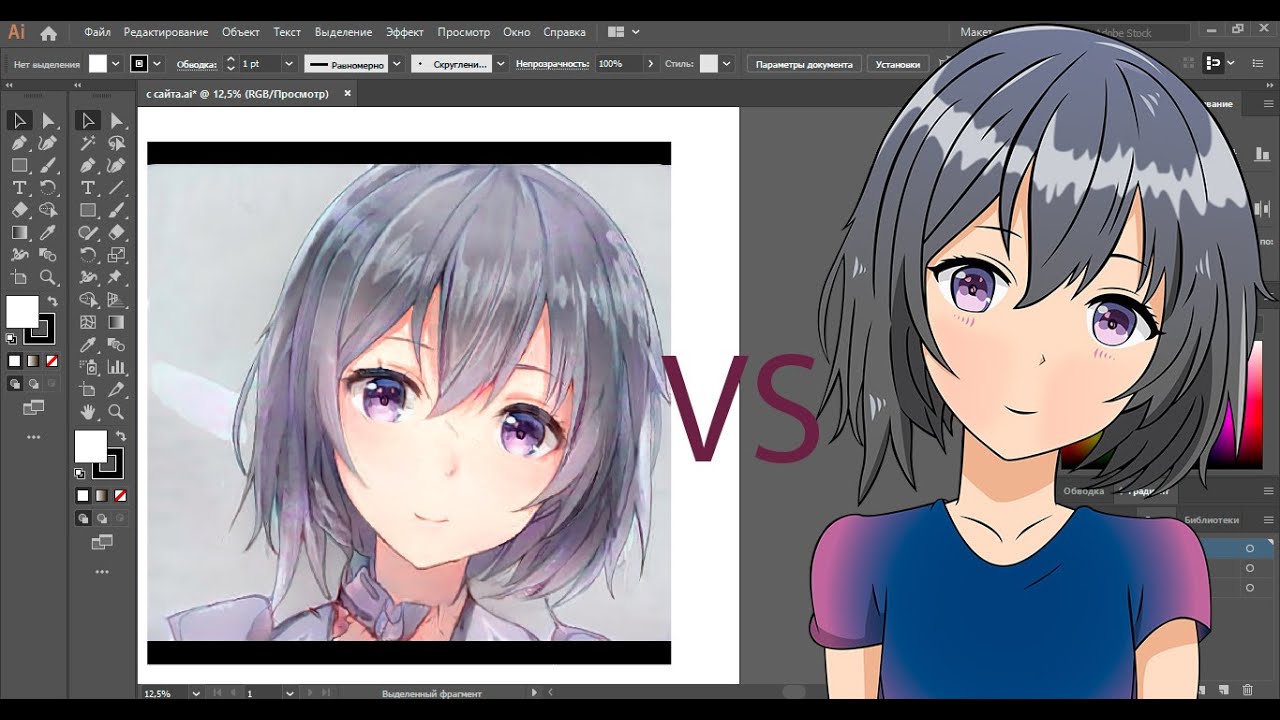The width and height of the screenshot is (1280, 720).
Task: Click the delete layer trash icon
Action: click(x=1247, y=690)
